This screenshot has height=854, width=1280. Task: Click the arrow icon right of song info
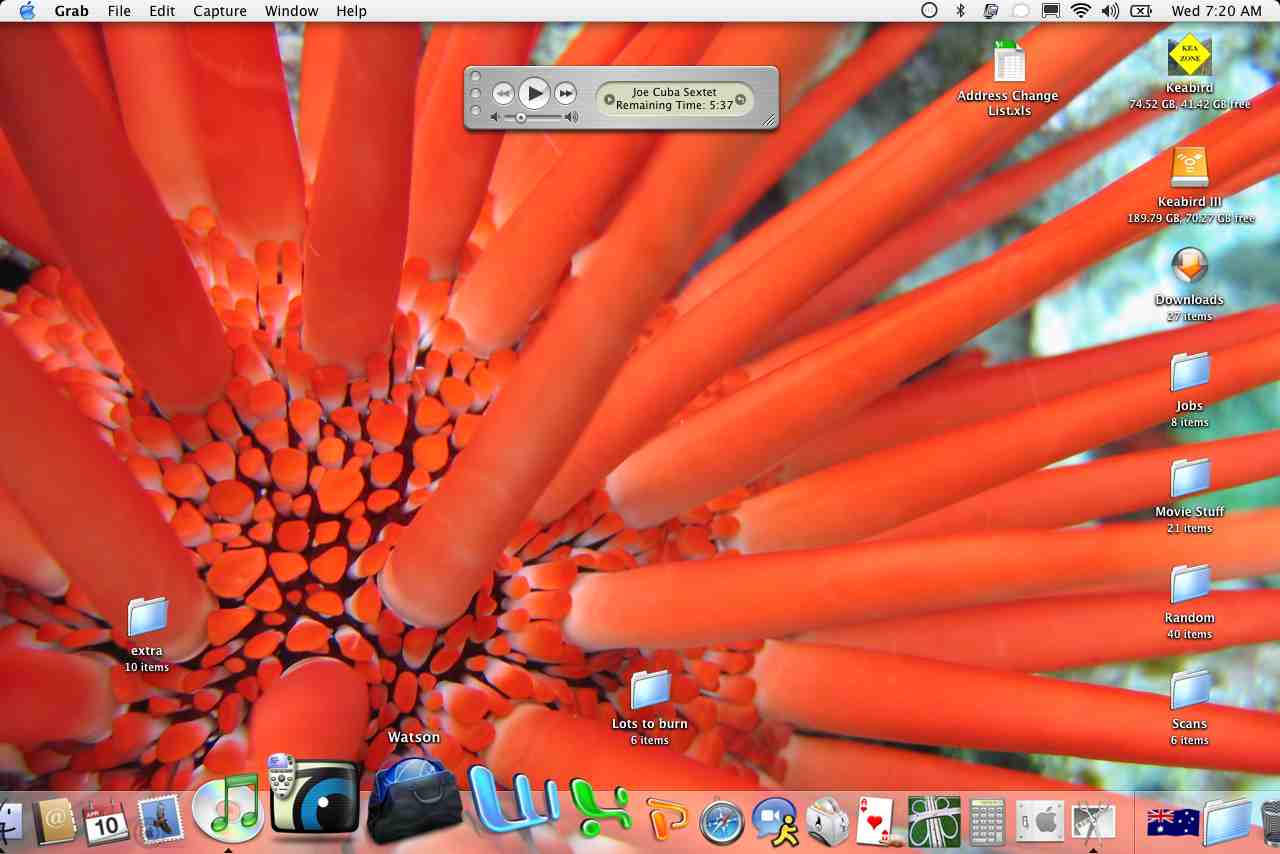[x=741, y=99]
